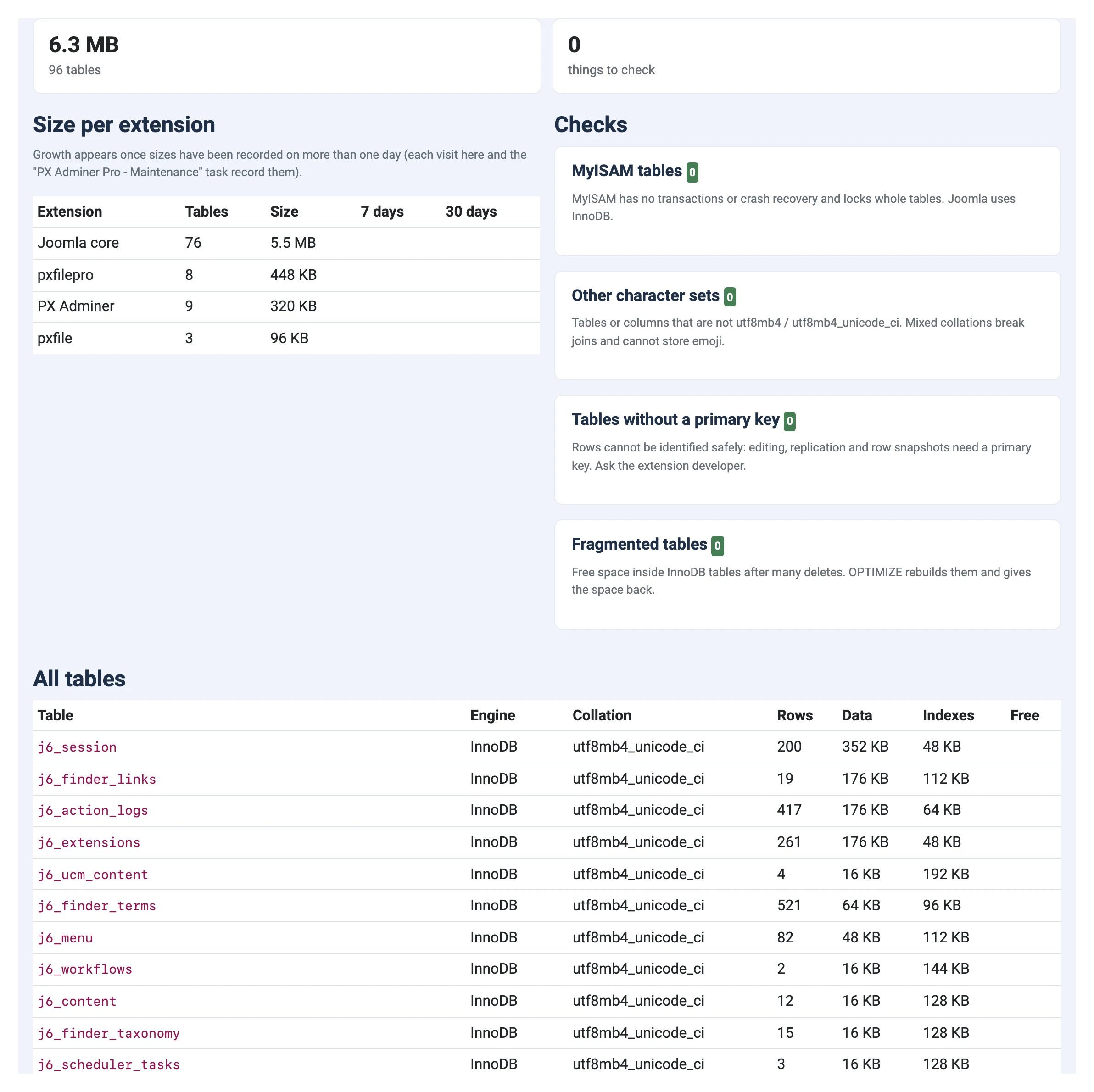Click the Fragmented tables heading
Image resolution: width=1094 pixels, height=1092 pixels.
coord(639,544)
